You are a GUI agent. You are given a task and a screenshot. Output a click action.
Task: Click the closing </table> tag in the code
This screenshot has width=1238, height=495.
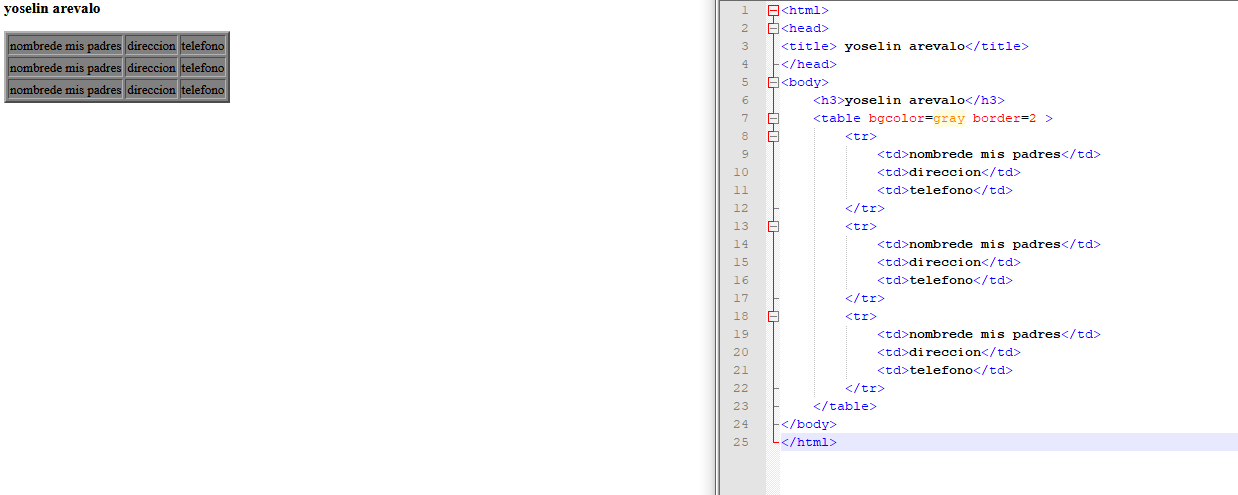pyautogui.click(x=845, y=406)
